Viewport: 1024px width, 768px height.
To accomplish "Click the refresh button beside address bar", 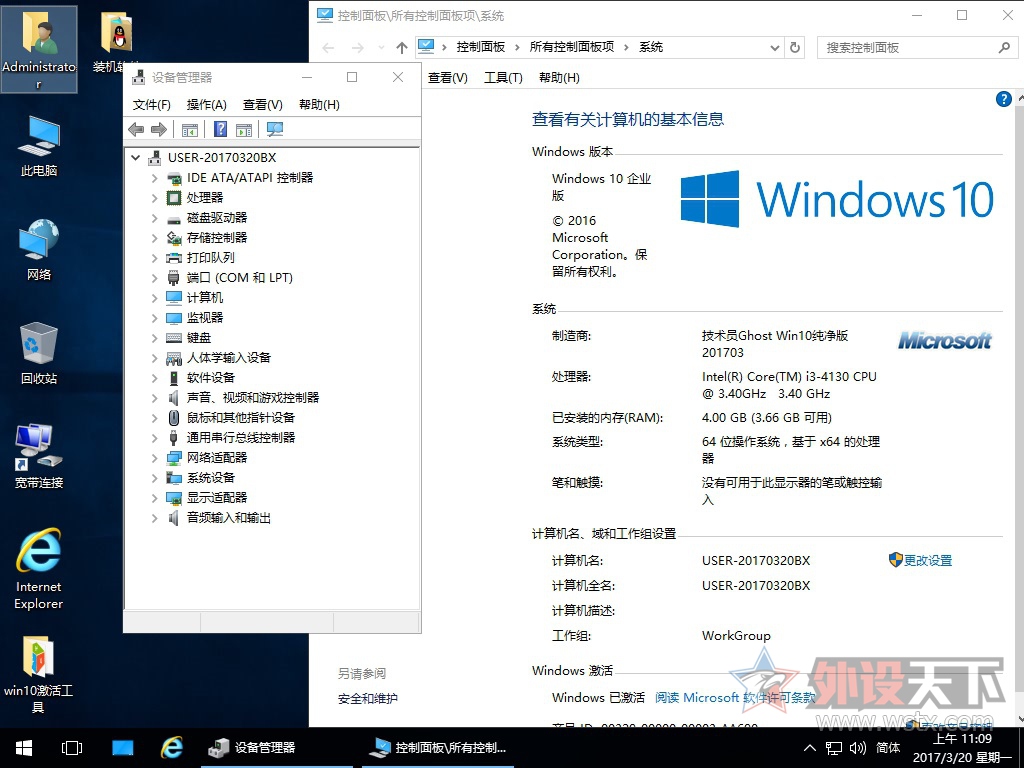I will tap(795, 47).
